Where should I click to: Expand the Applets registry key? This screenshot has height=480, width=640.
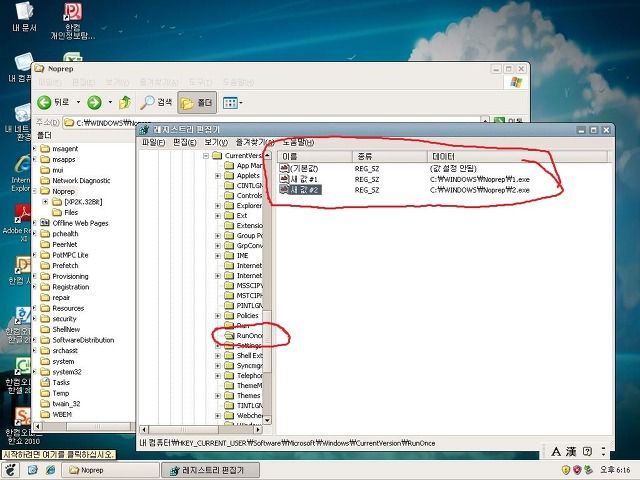(x=218, y=176)
